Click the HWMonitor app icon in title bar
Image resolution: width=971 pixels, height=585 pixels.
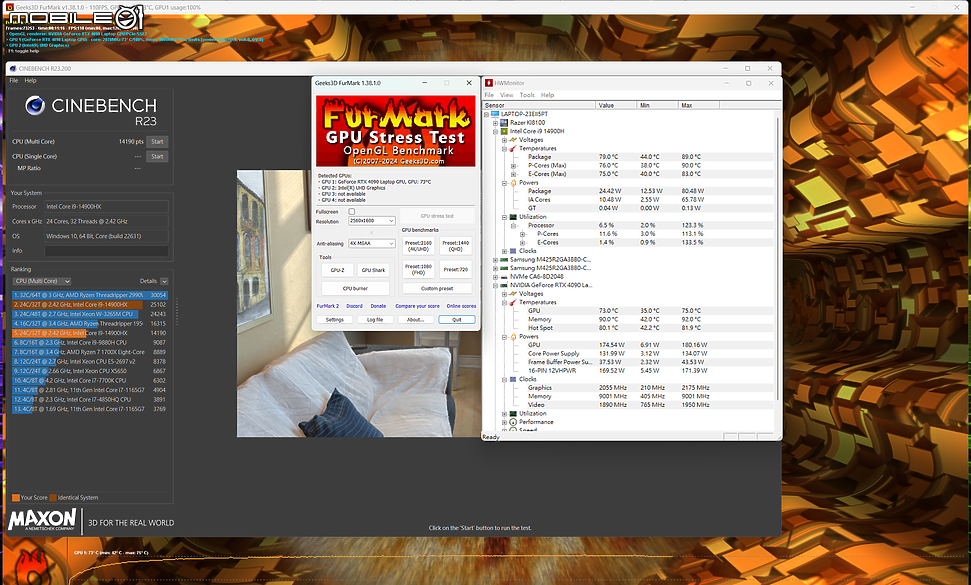point(489,83)
